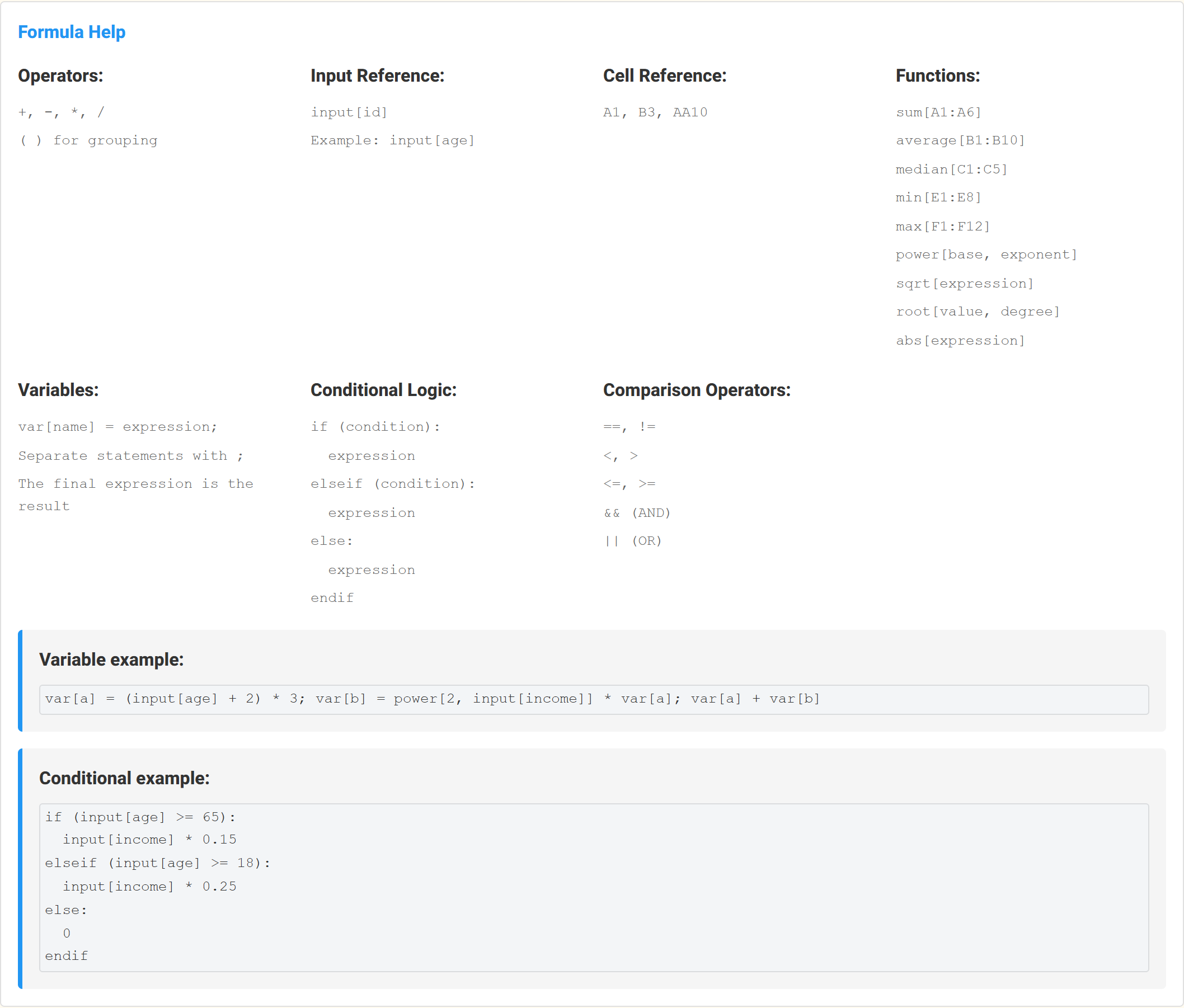Click the '<, >' operators

[621, 456]
